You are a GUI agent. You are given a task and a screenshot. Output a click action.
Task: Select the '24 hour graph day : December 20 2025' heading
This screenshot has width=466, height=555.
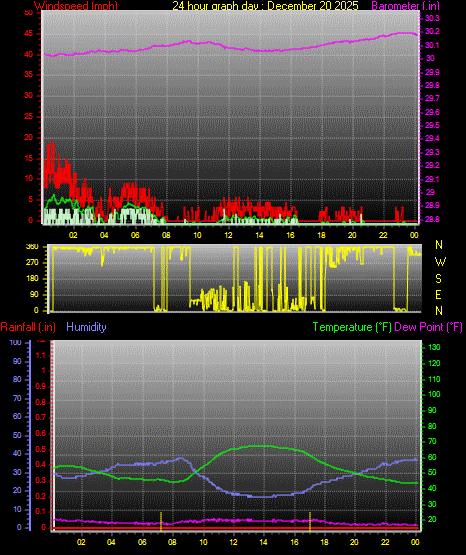(265, 5)
